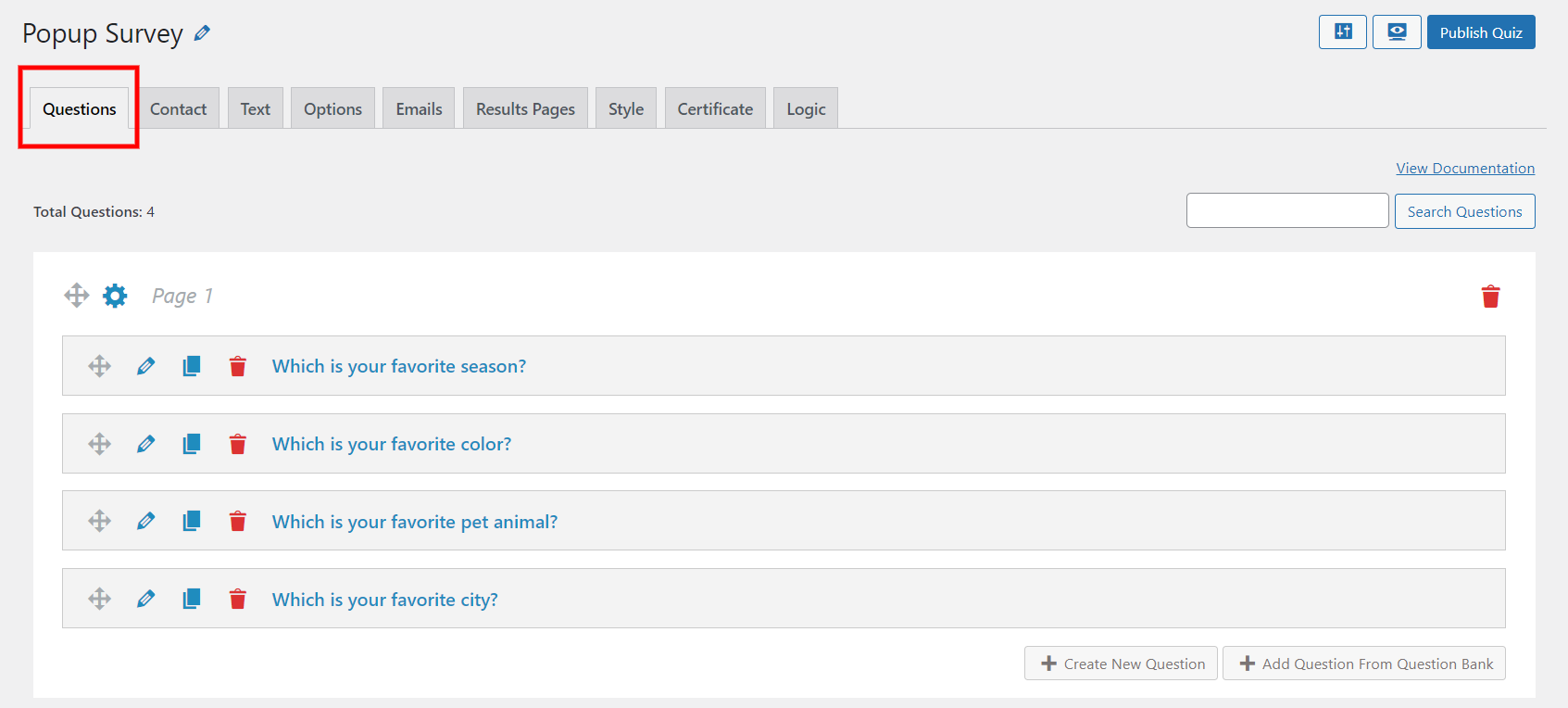Open the Results Pages tab
This screenshot has width=1568, height=708.
click(526, 108)
